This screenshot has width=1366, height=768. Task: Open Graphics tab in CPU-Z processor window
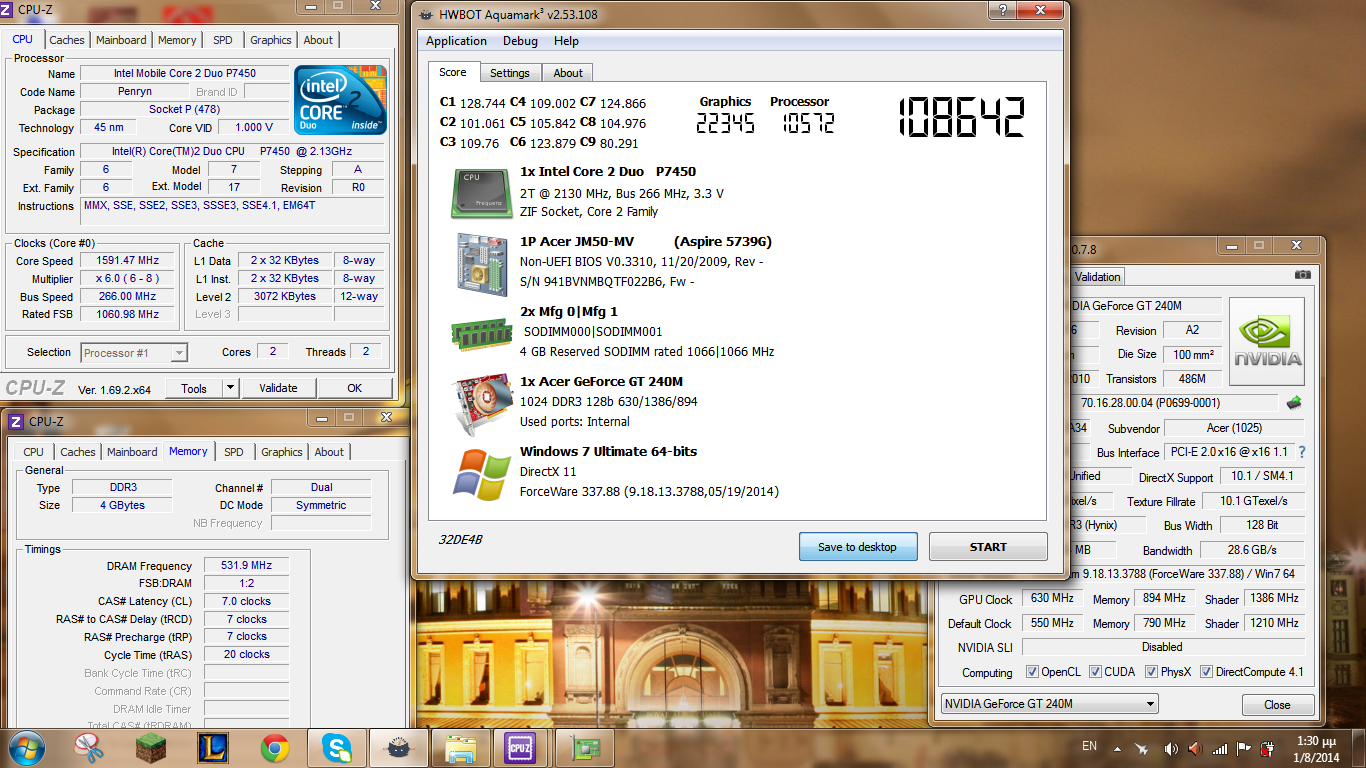pyautogui.click(x=271, y=40)
